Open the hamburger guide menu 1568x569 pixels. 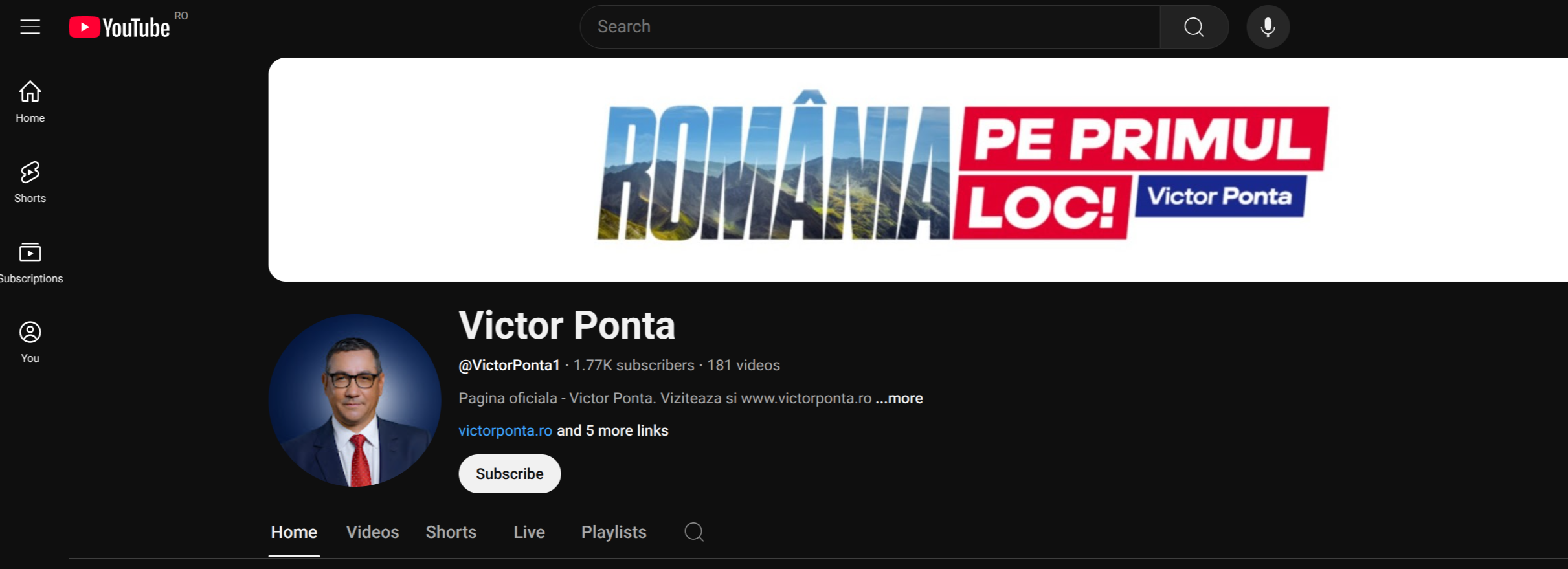[30, 27]
